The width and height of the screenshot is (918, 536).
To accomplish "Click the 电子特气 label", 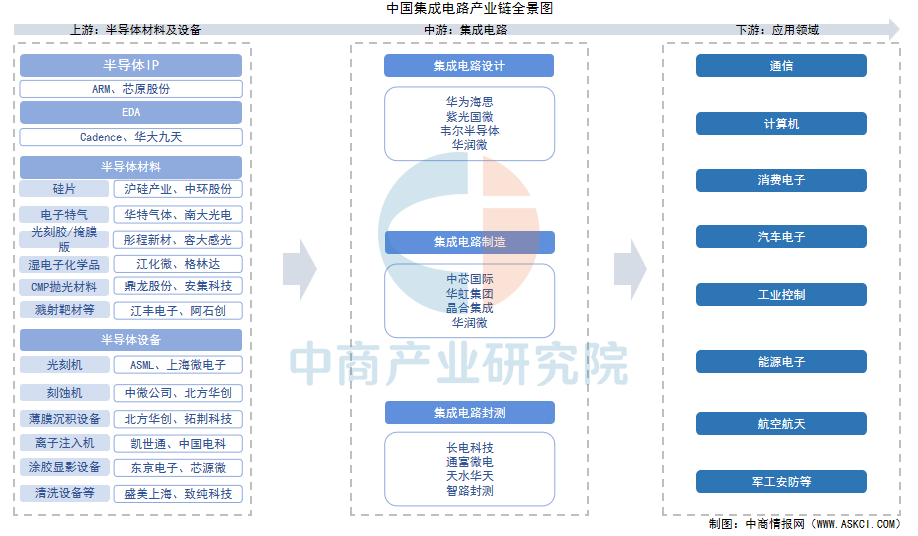I will [x=64, y=215].
